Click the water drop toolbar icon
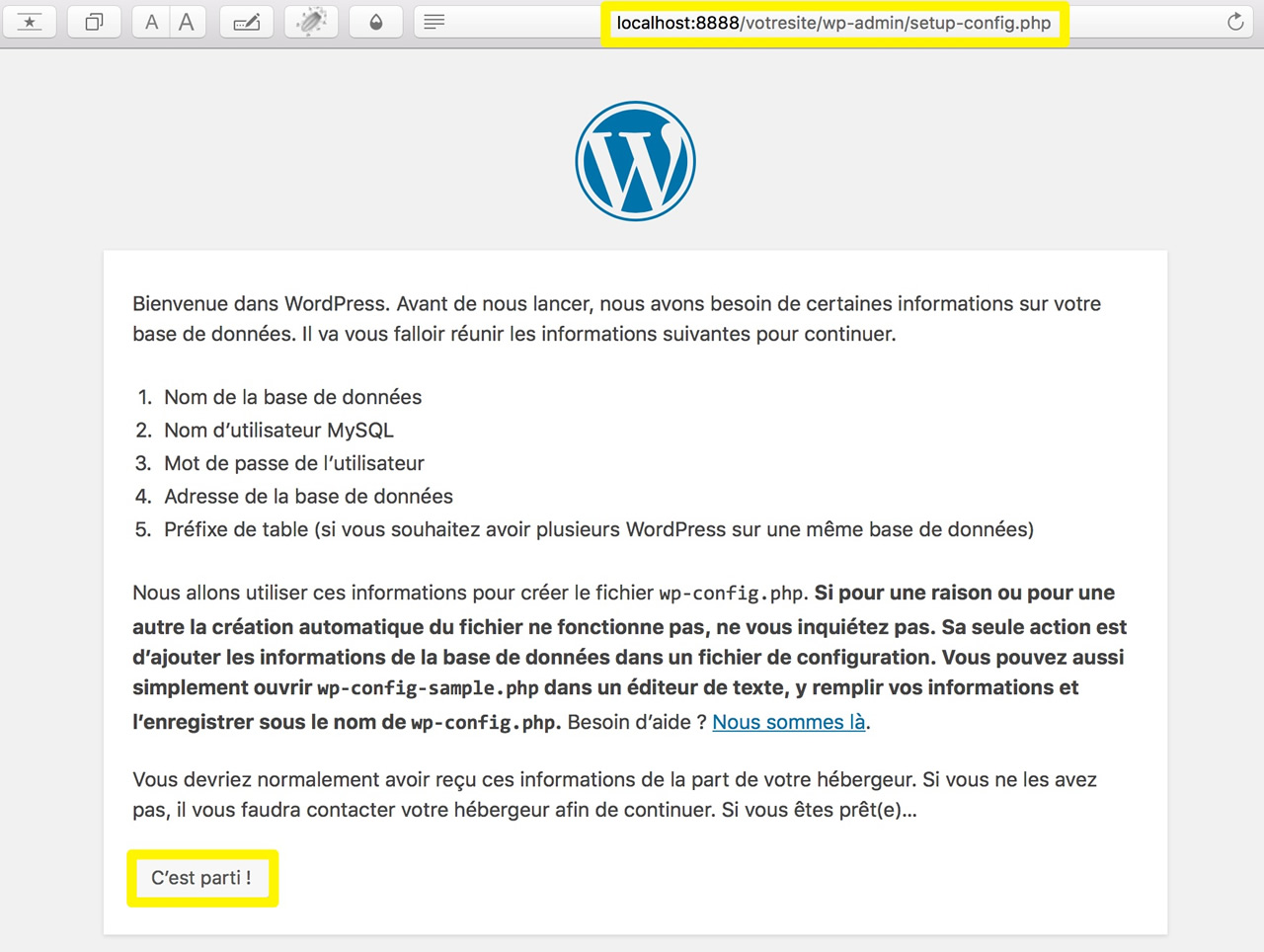The height and width of the screenshot is (952, 1264). [376, 22]
